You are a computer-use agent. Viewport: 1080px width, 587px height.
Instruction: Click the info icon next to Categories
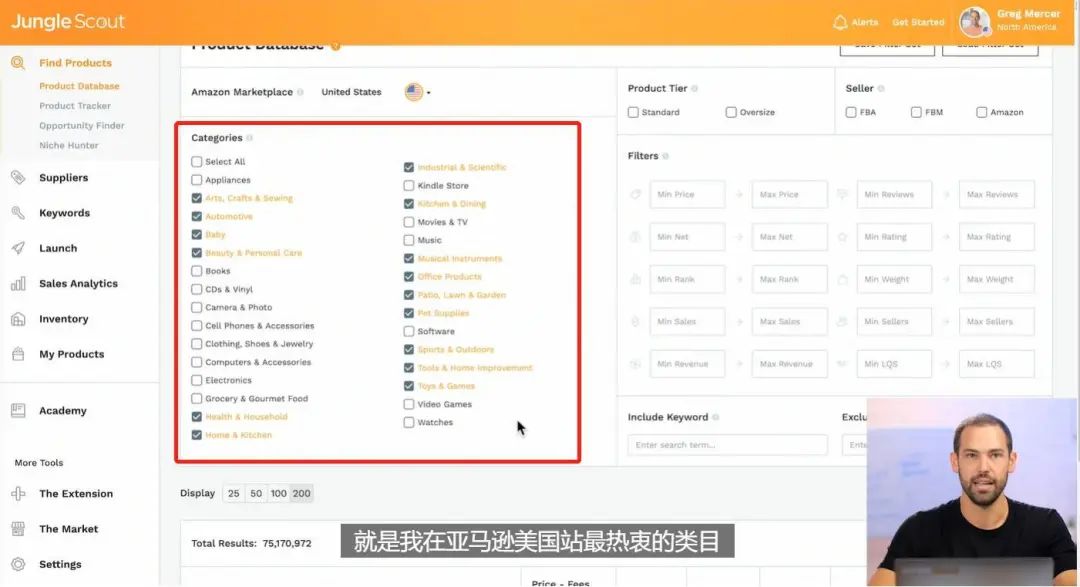249,138
